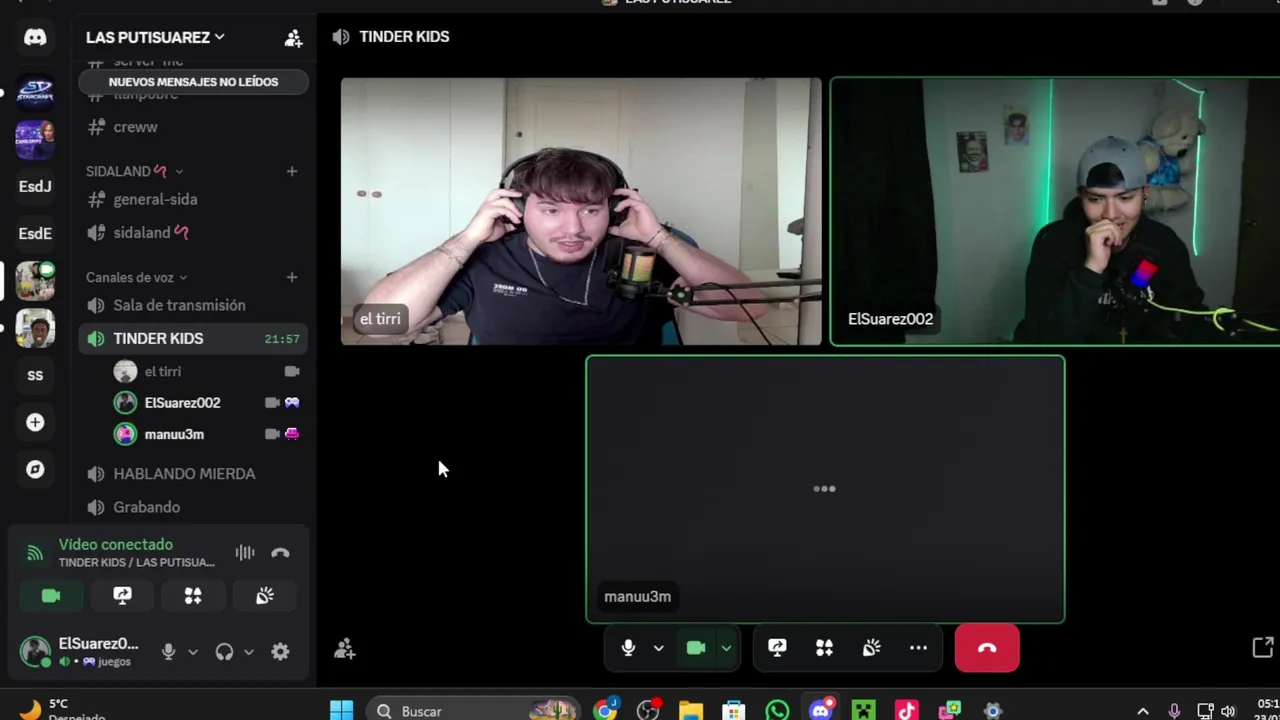
Task: Turn off the camera in the call controls
Action: [x=696, y=648]
